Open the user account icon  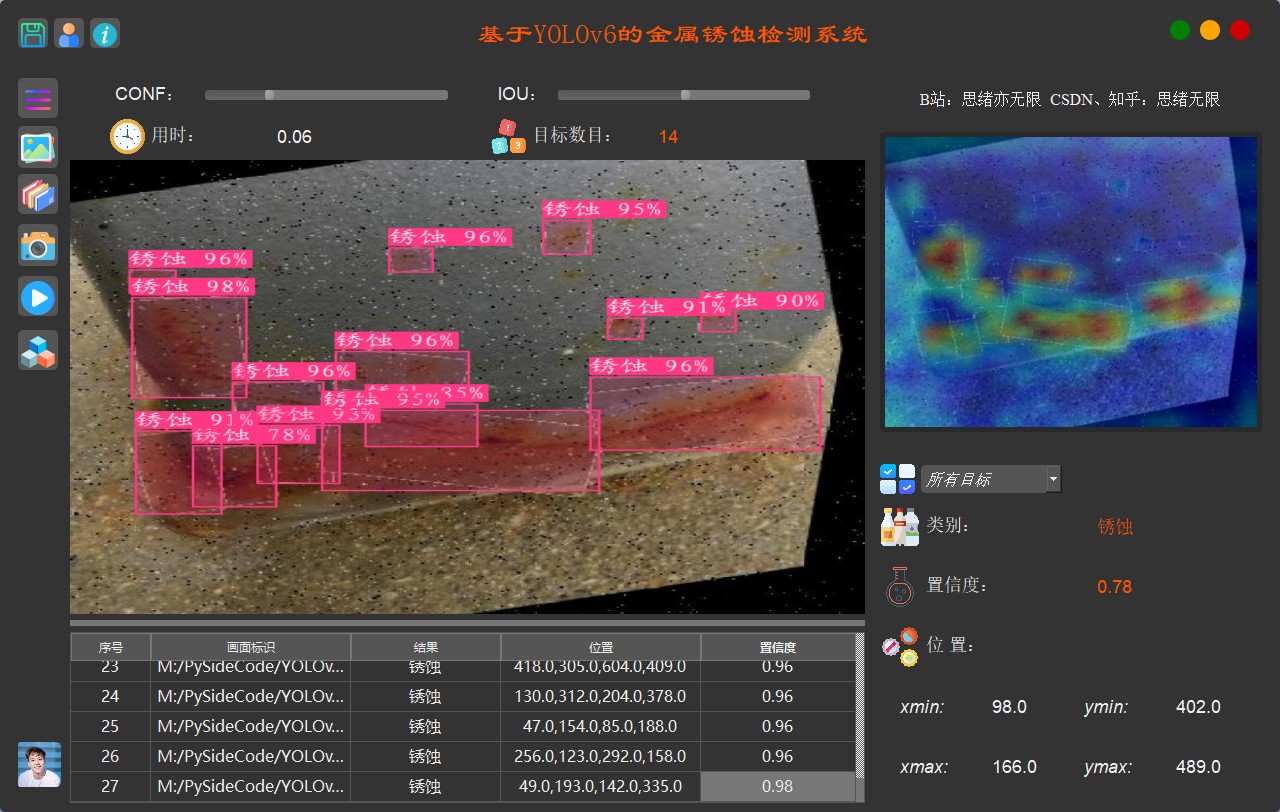point(69,34)
